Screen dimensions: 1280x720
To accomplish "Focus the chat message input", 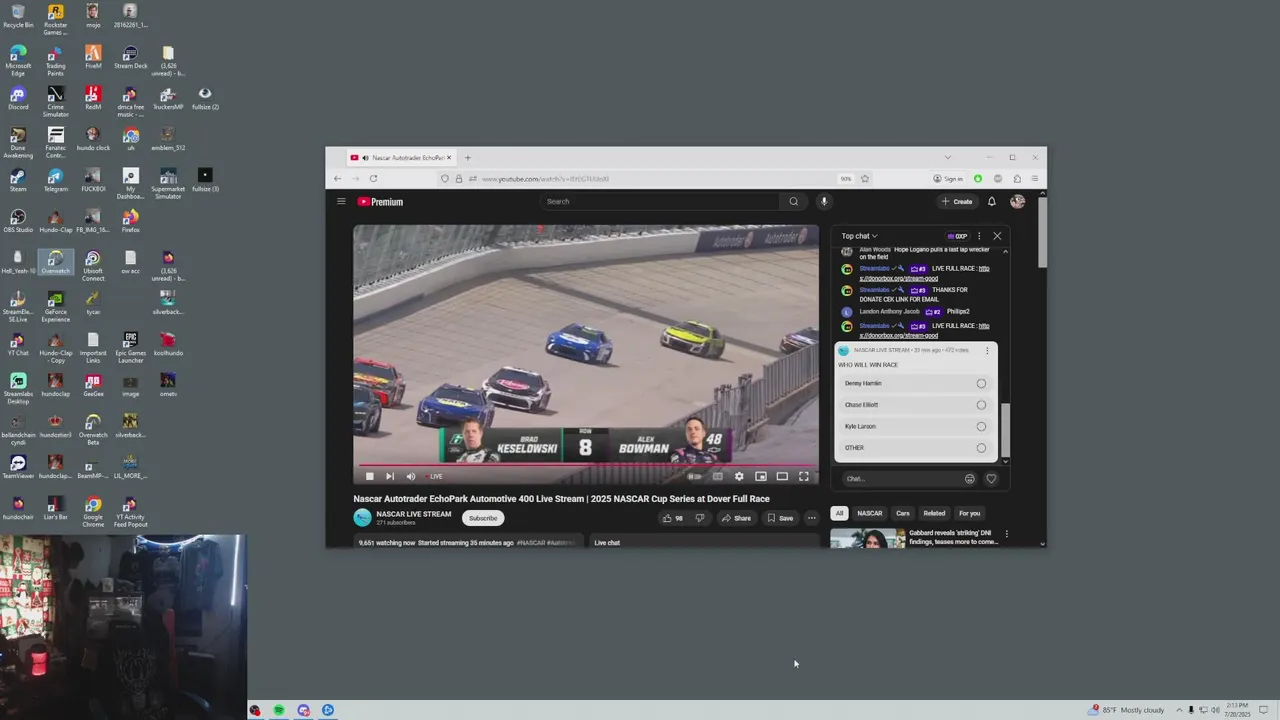I will 900,479.
